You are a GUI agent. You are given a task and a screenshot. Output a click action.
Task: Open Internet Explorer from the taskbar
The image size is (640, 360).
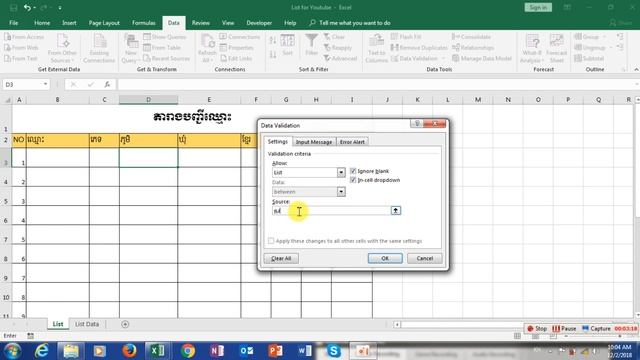(x=41, y=351)
